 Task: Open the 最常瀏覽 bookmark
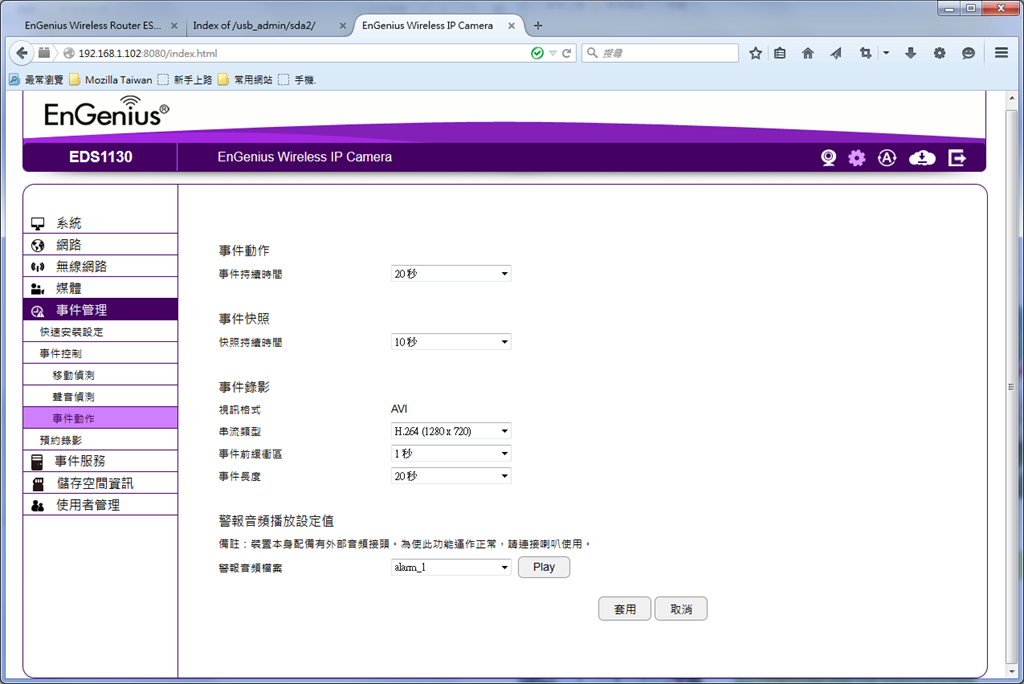click(x=37, y=80)
